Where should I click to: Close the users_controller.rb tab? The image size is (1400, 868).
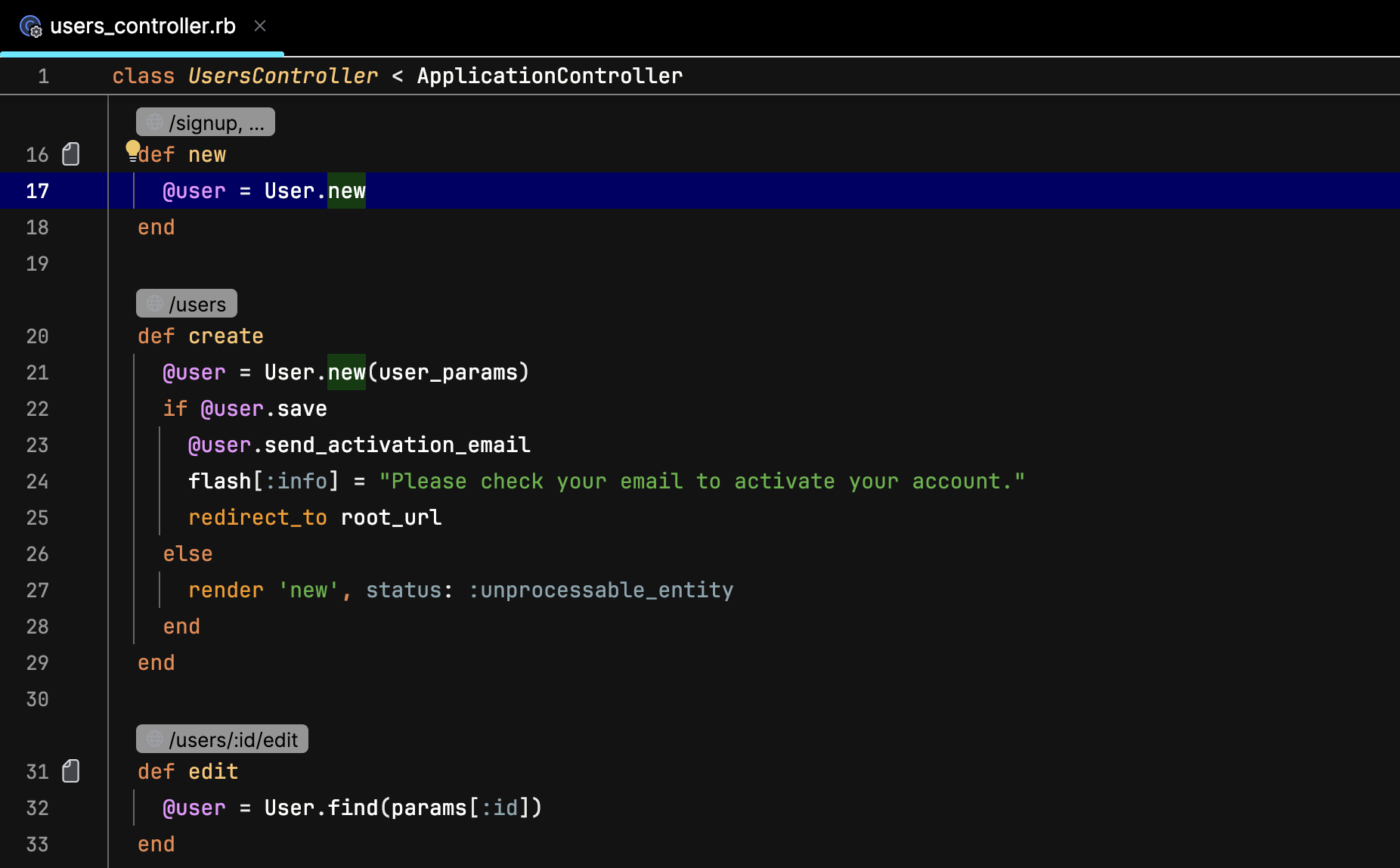tap(260, 25)
